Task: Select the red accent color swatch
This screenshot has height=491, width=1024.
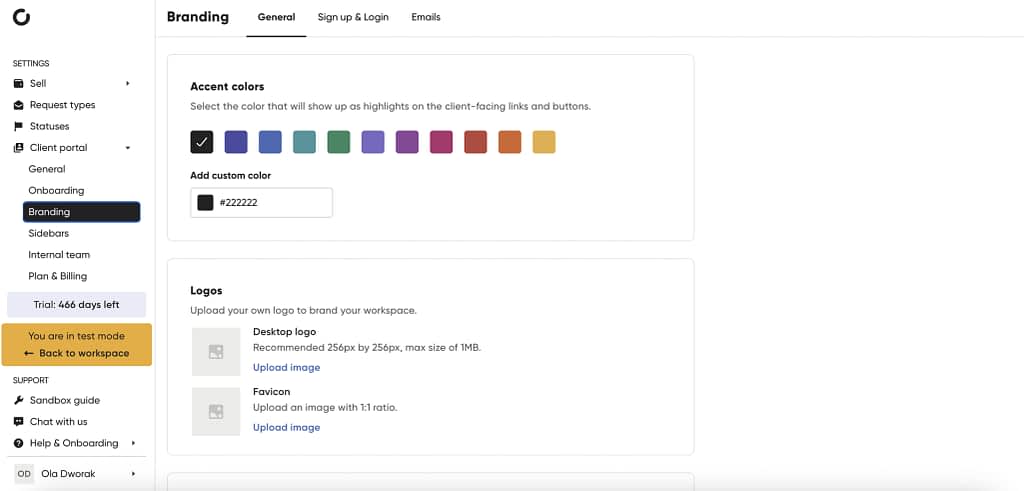Action: [475, 142]
